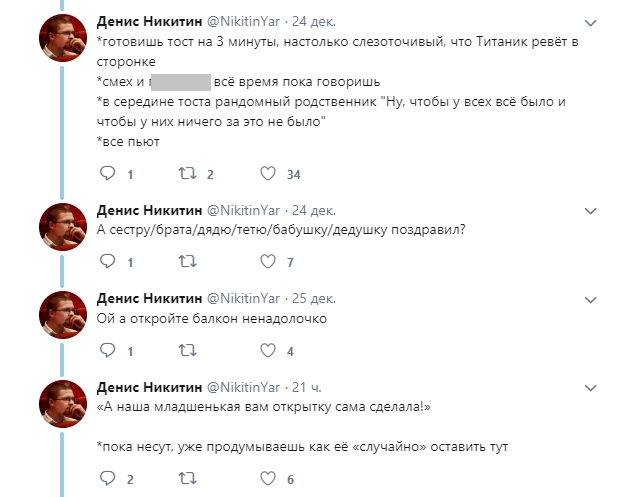
Task: Reply to the handmade postcard tweet
Action: pos(110,479)
